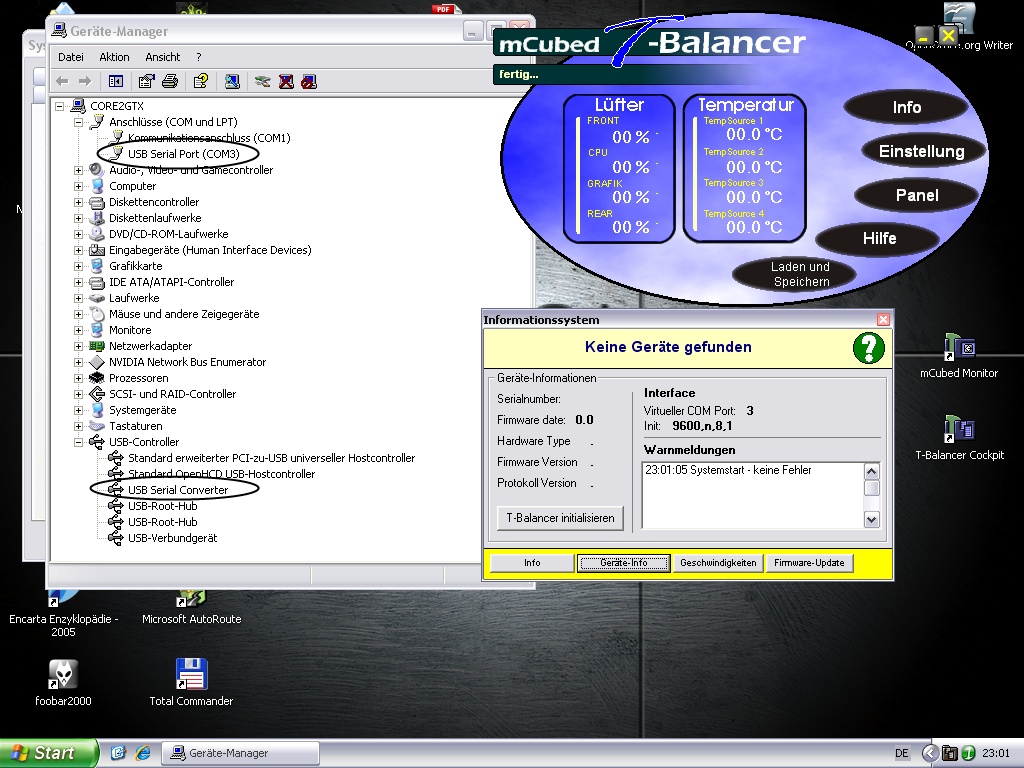Screen dimensions: 1024x768
Task: Select the USB Serial Port (COM3) device
Action: 184,154
